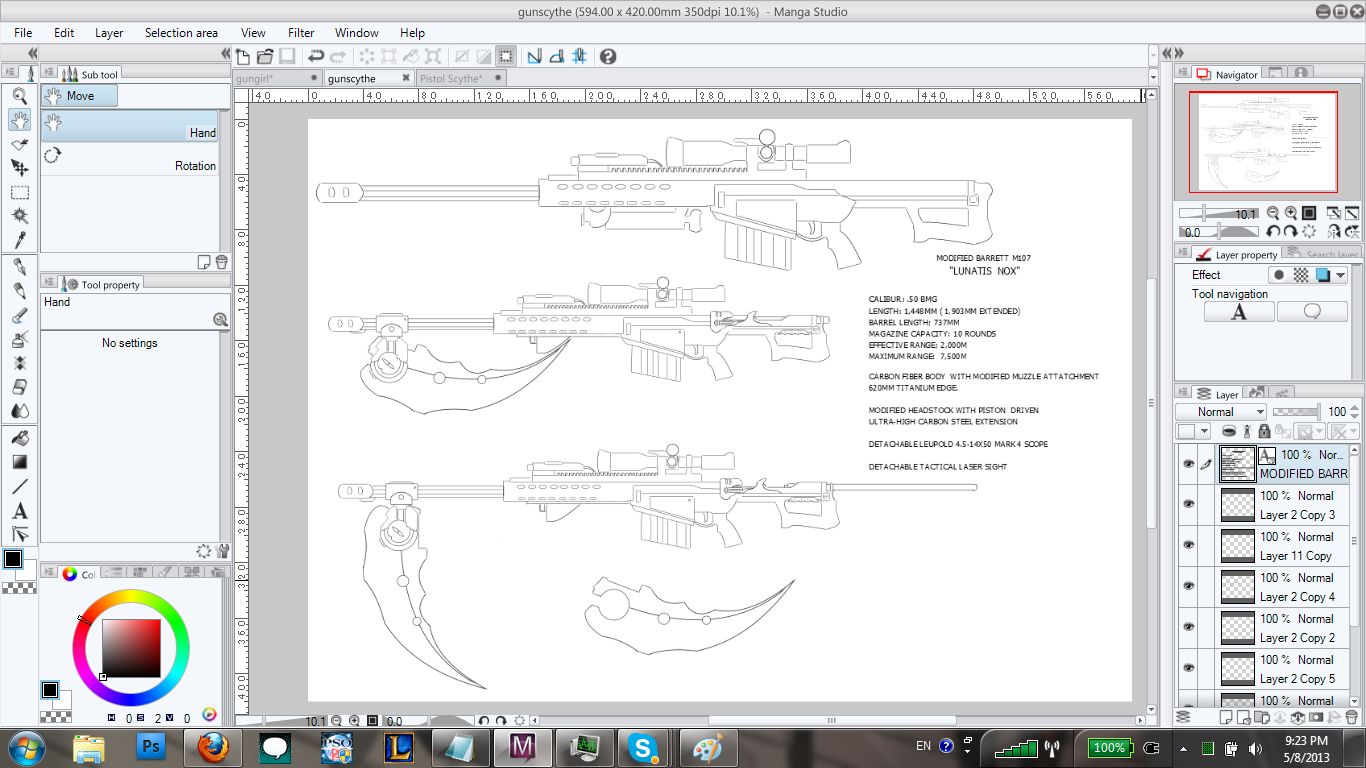Click Balloon tool navigation button
1366x768 pixels.
pos(1312,311)
